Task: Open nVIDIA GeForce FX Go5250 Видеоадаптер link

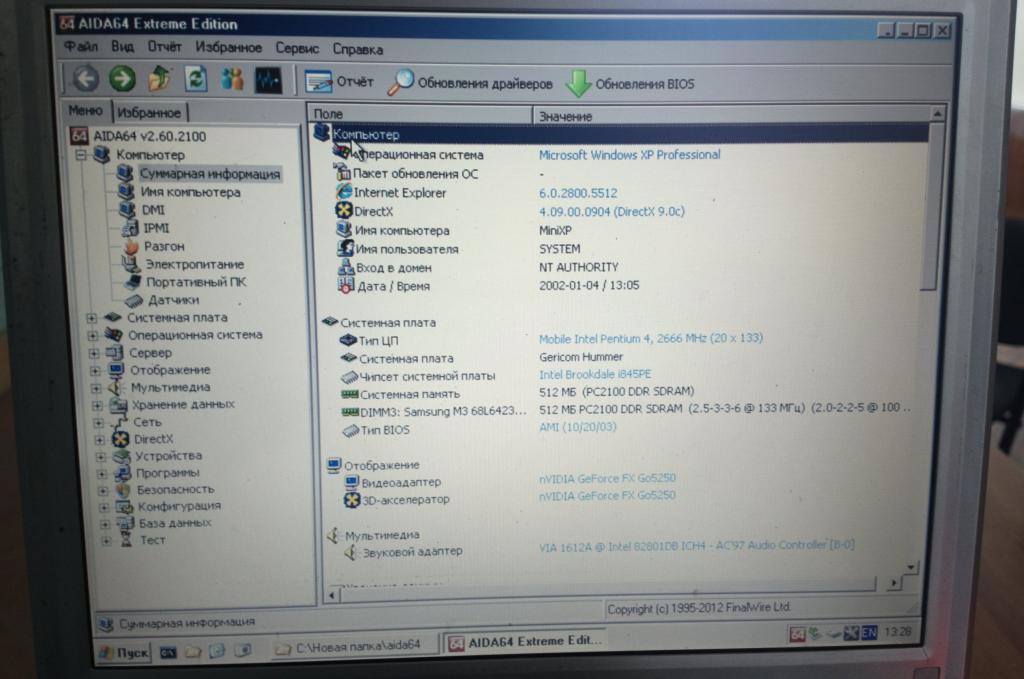Action: click(x=607, y=479)
